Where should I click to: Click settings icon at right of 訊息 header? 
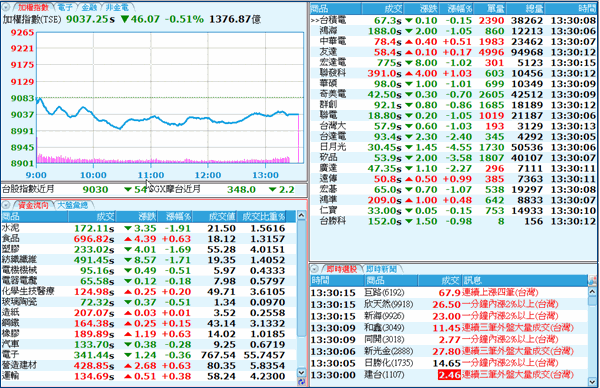pyautogui.click(x=592, y=280)
